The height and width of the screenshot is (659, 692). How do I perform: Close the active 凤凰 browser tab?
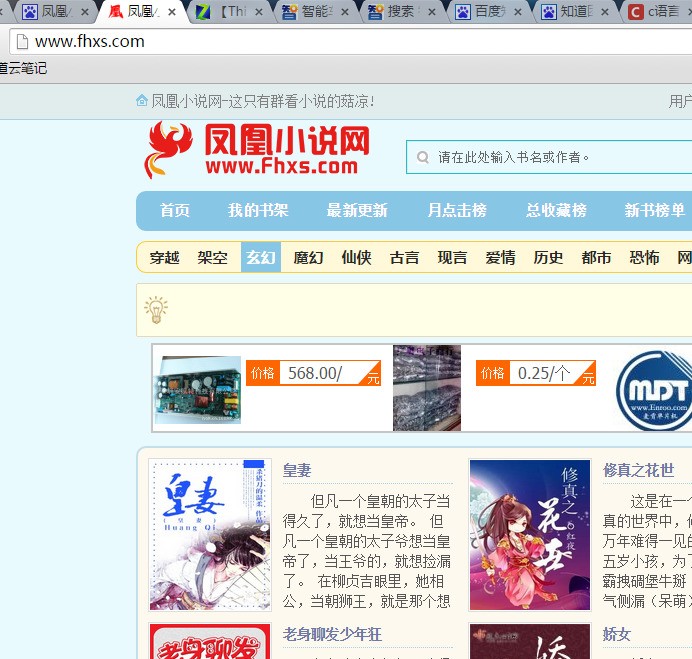point(174,12)
